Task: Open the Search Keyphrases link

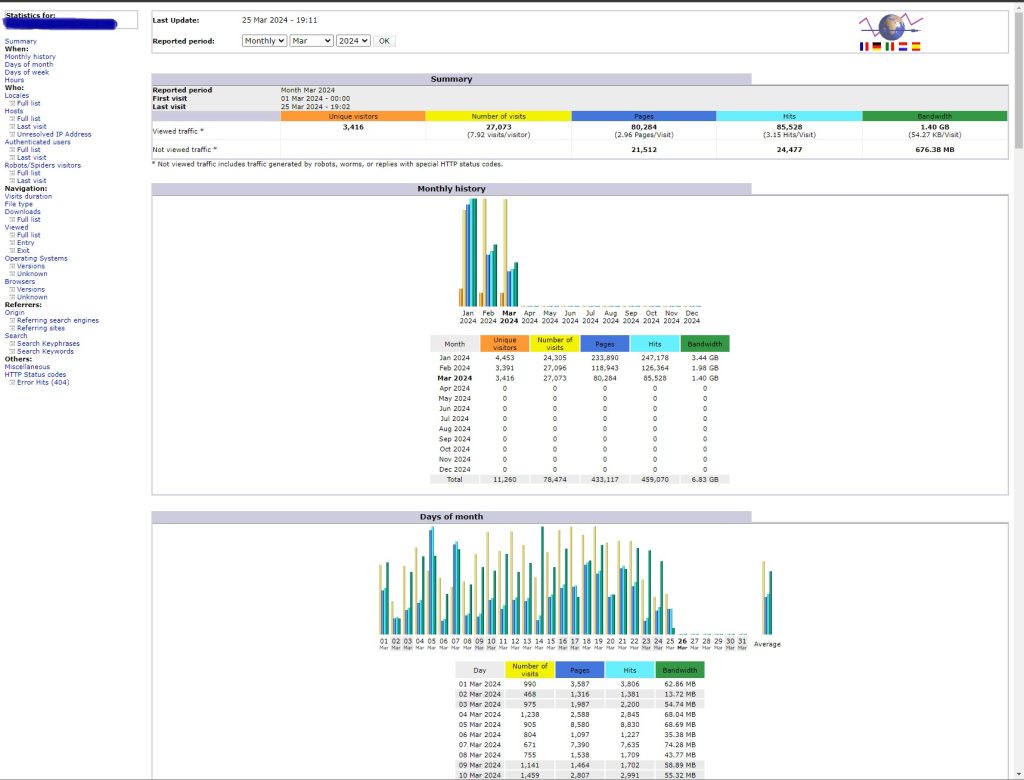Action: (48, 343)
